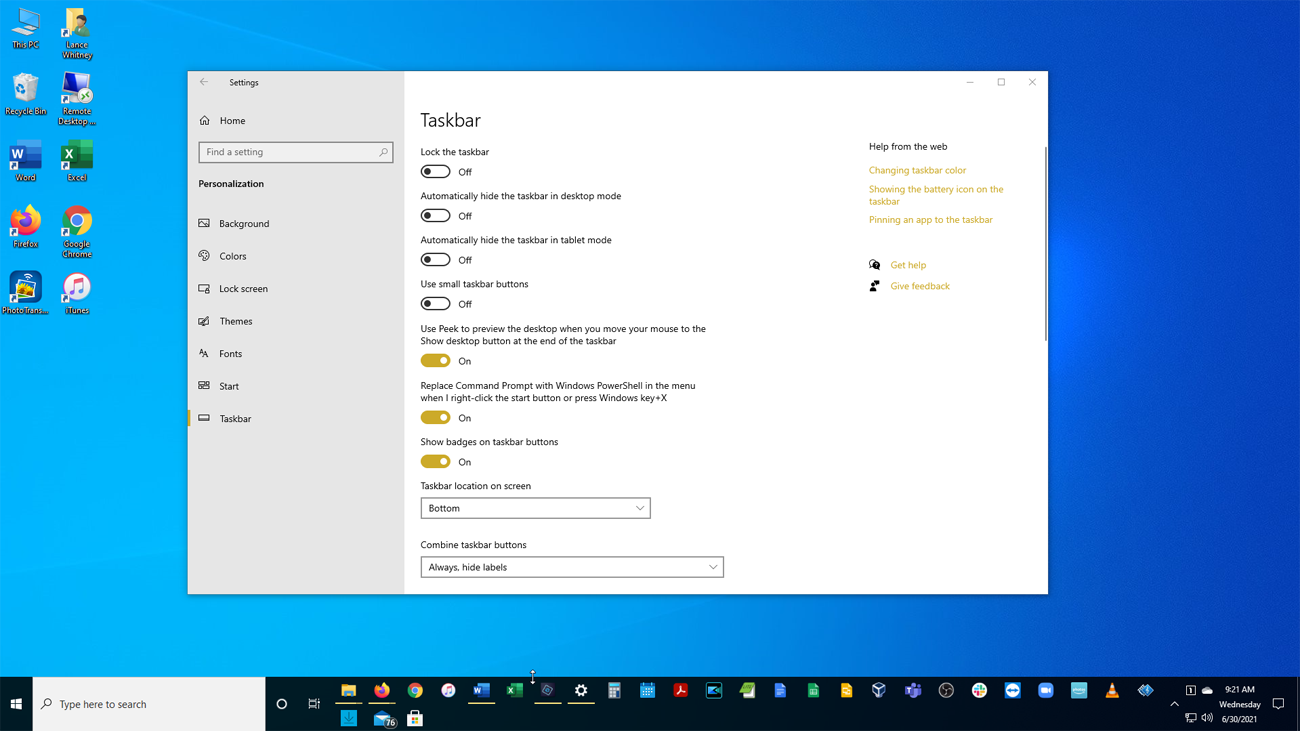Open OBS Studio taskbar icon
This screenshot has width=1300, height=731.
point(946,690)
